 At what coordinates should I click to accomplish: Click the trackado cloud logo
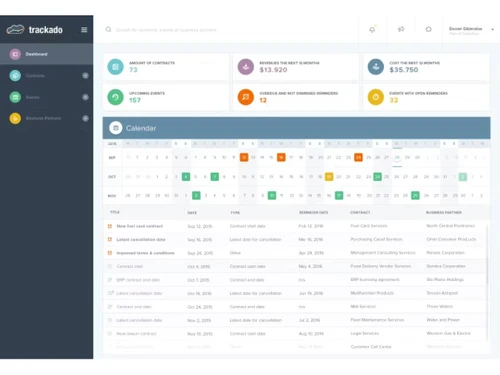pos(15,30)
